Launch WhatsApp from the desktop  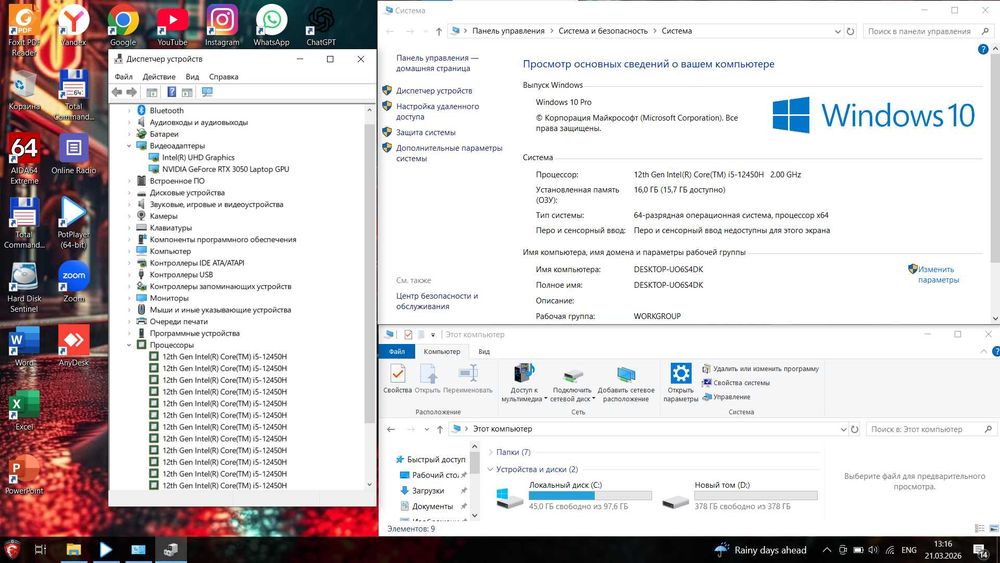(x=271, y=26)
